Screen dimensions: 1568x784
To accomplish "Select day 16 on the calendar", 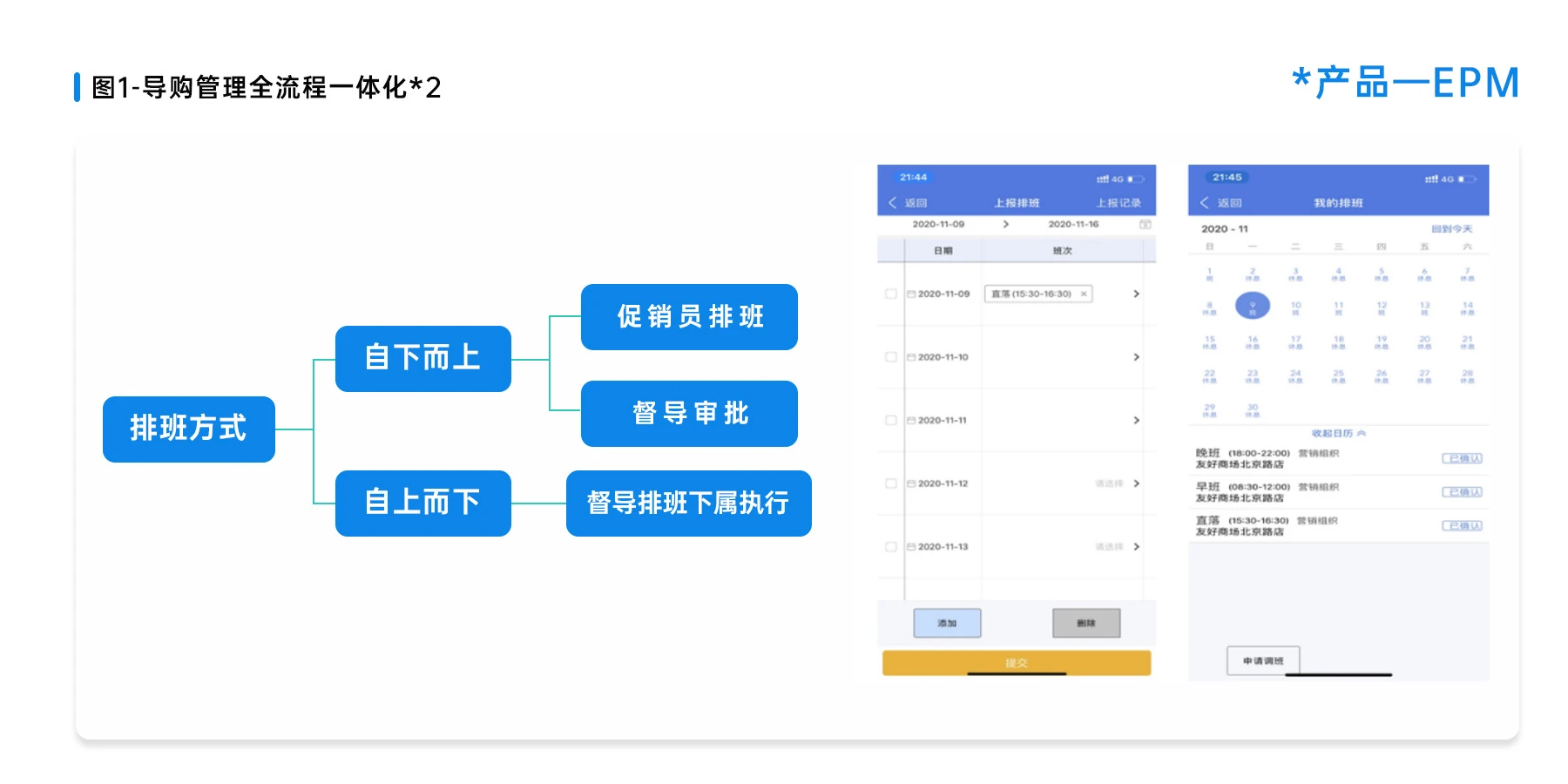I will coord(1253,341).
